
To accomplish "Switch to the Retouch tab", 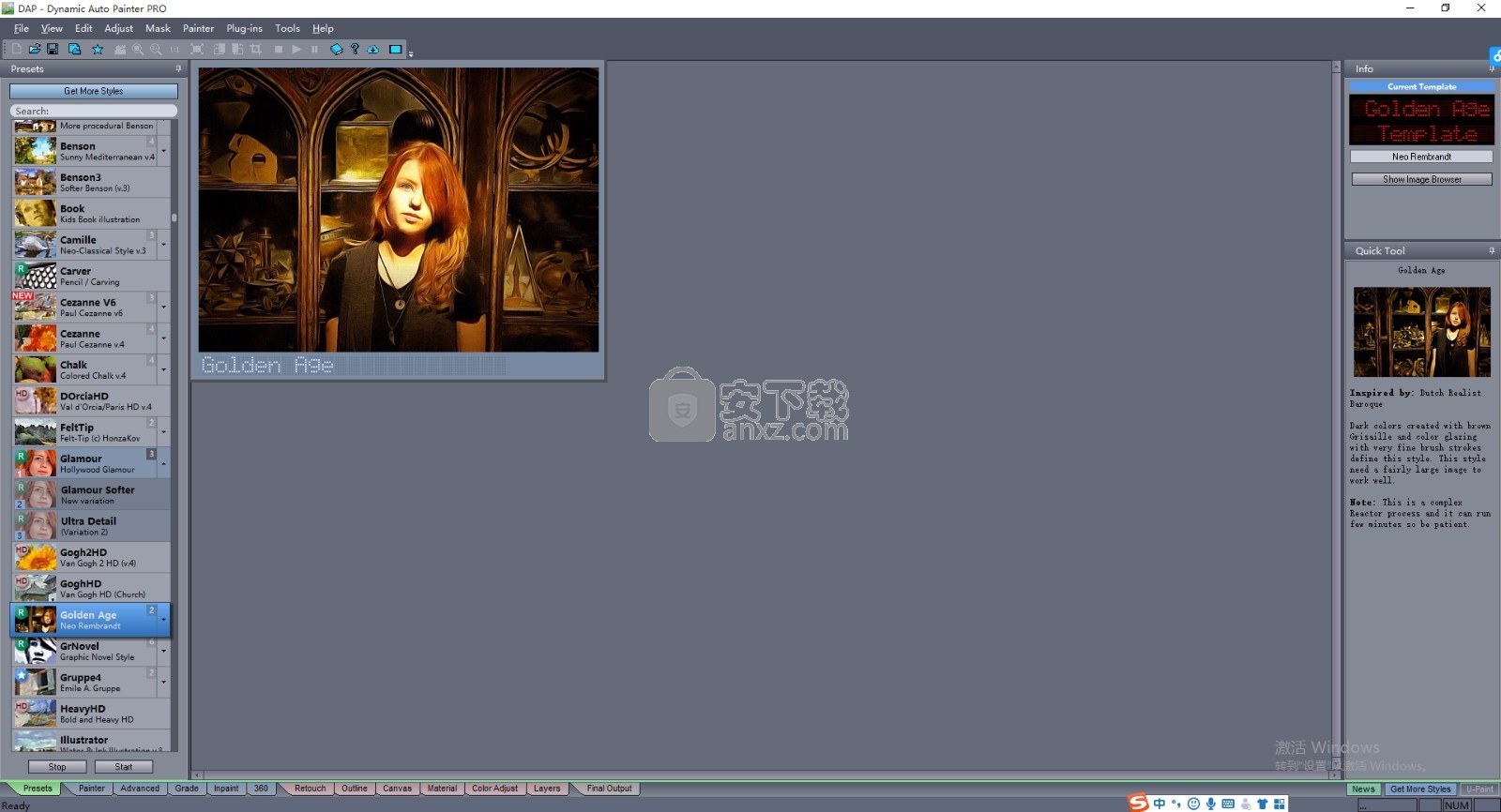I will point(310,789).
